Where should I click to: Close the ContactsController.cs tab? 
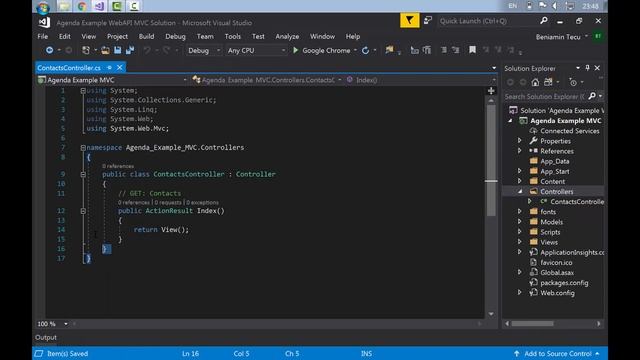pyautogui.click(x=120, y=67)
